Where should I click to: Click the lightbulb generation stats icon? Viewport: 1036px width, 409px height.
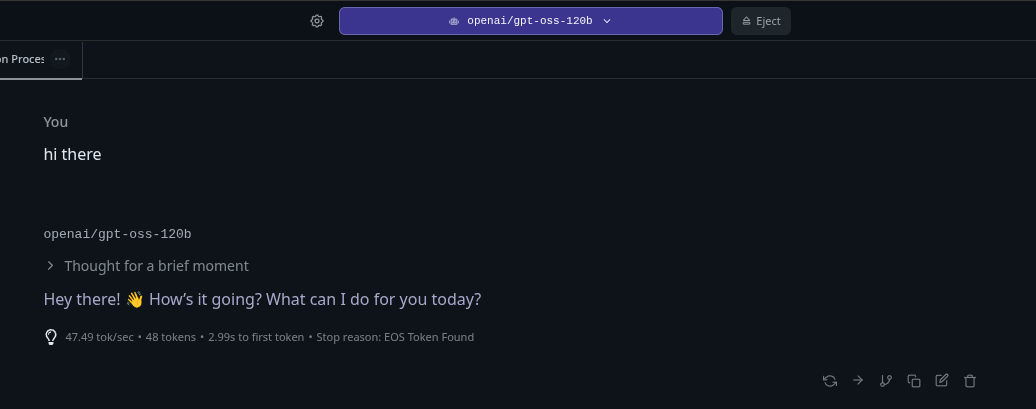[51, 337]
